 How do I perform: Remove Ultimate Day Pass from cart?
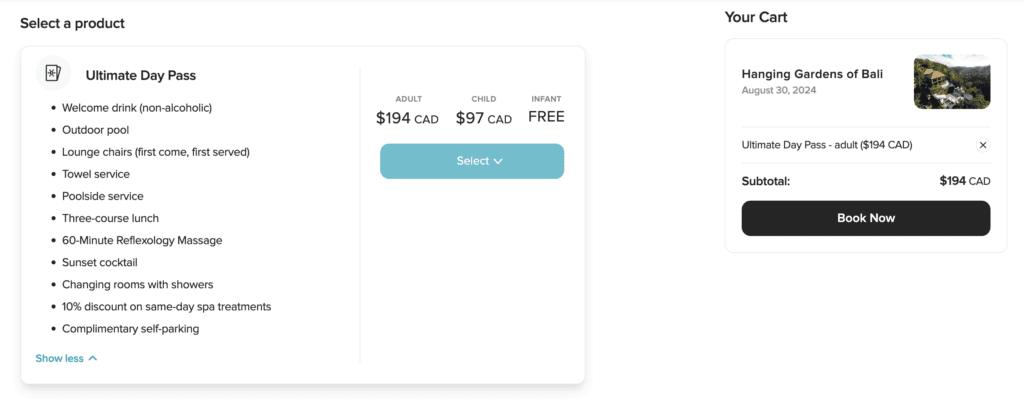982,145
